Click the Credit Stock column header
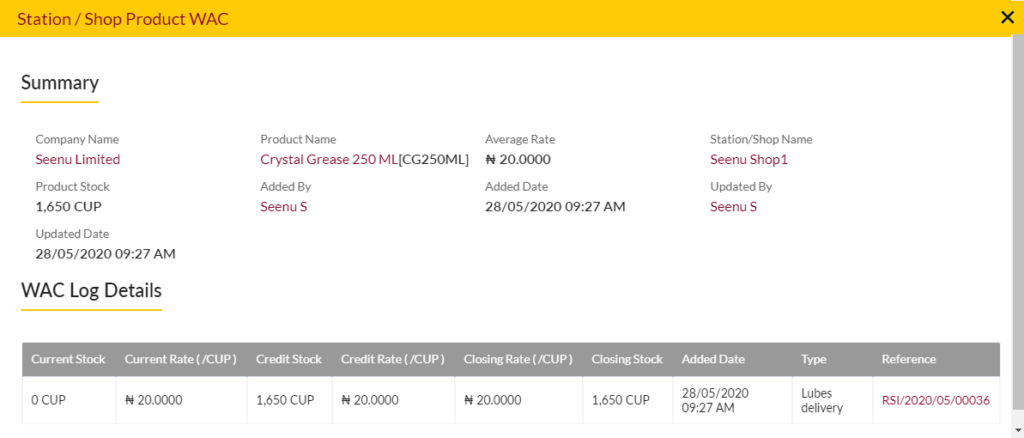 click(289, 360)
